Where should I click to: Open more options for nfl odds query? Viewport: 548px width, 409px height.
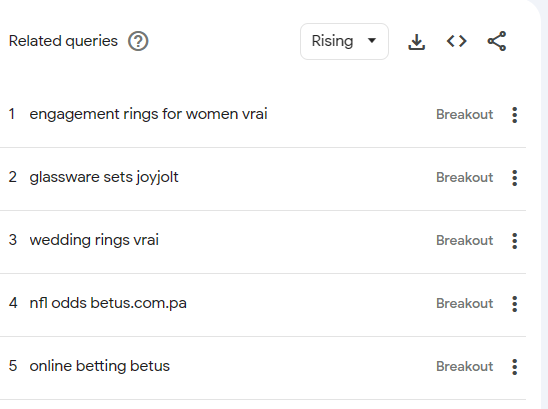coord(514,304)
